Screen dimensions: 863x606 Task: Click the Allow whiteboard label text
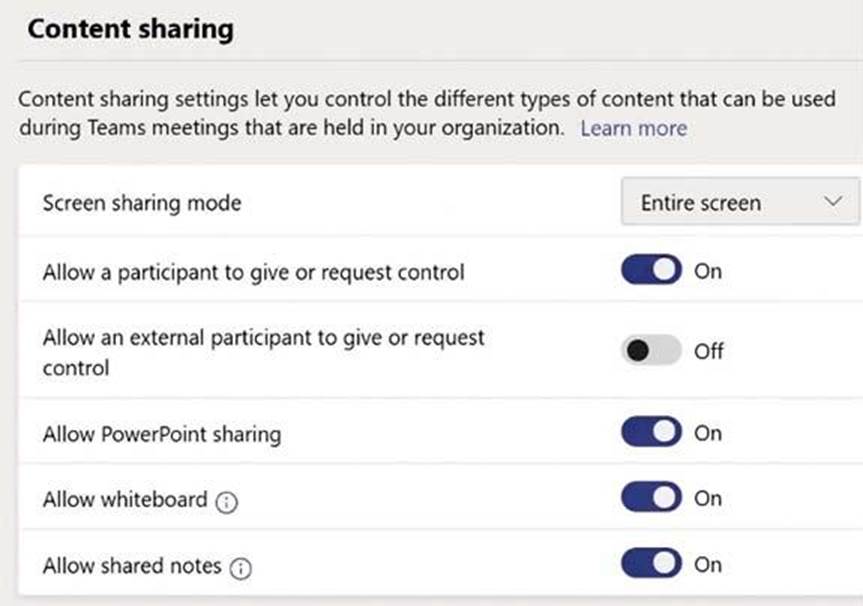(x=125, y=500)
